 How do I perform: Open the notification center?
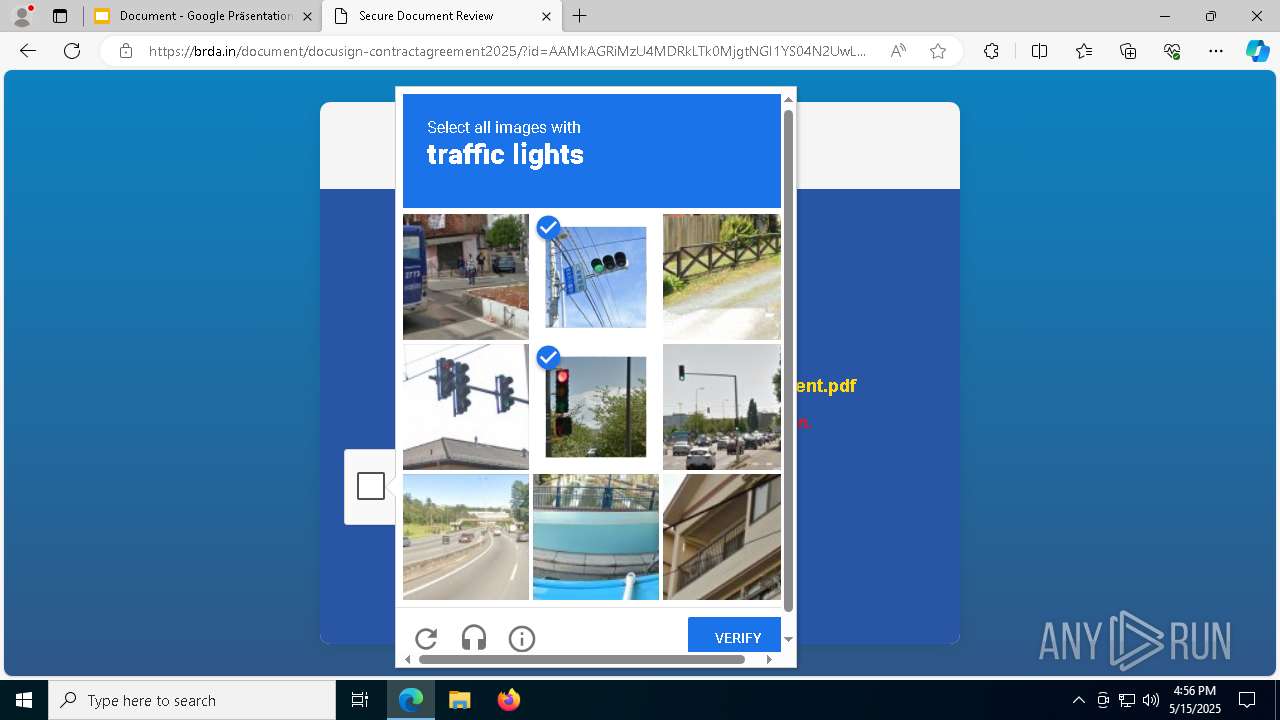[x=1247, y=700]
